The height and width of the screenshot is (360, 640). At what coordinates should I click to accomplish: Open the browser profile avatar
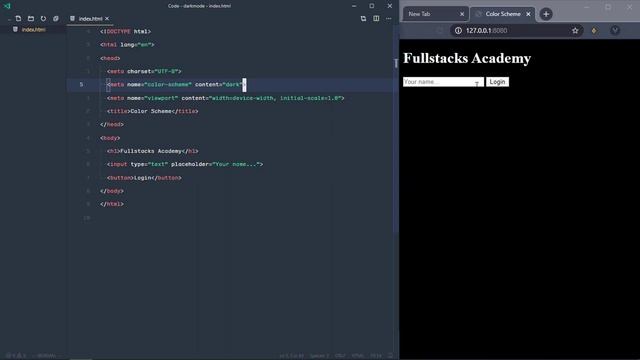coord(615,31)
